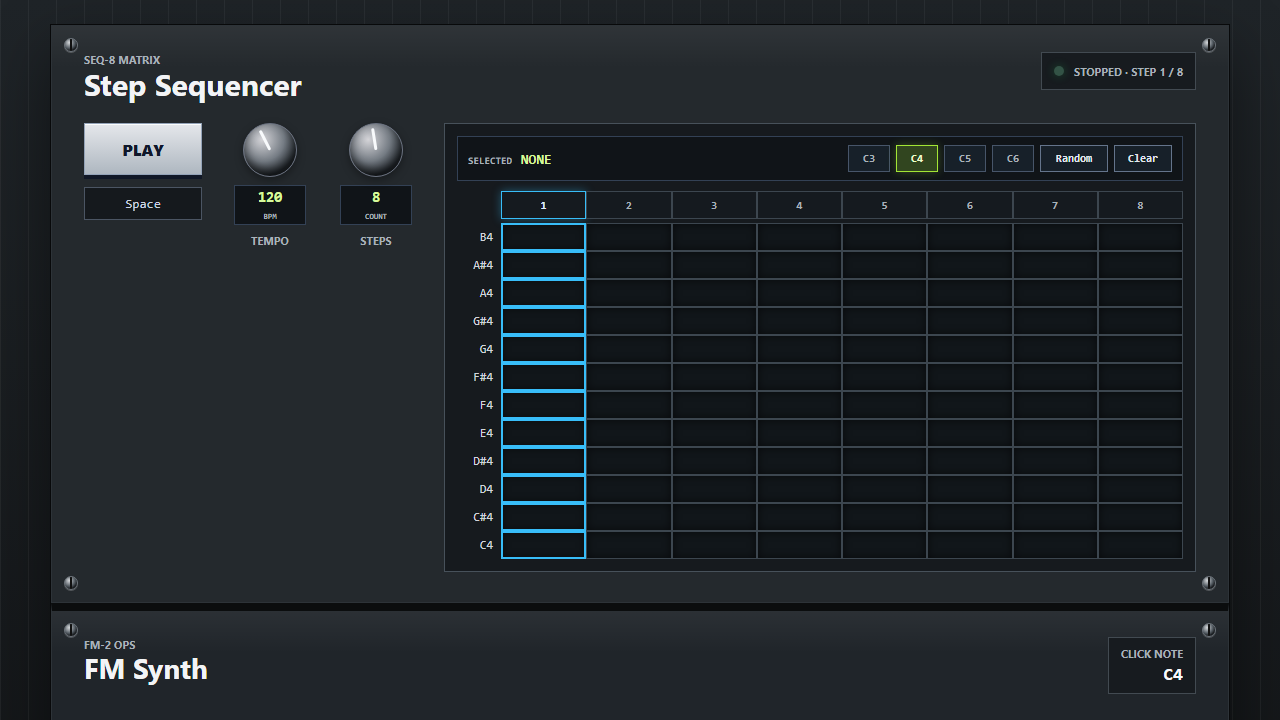Select step 5 column header
Image resolution: width=1280 pixels, height=720 pixels.
pos(884,205)
